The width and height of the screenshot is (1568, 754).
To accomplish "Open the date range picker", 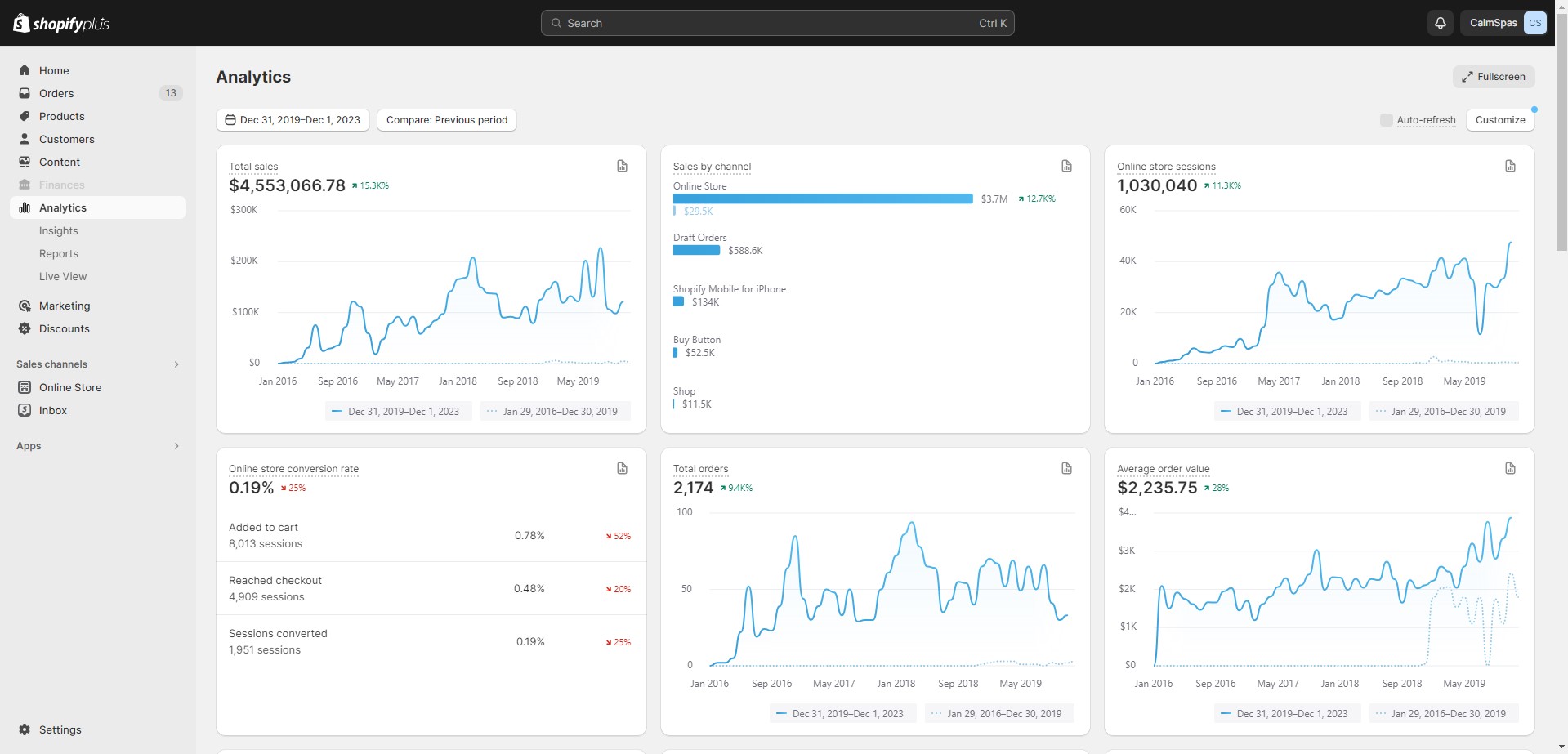I will point(293,120).
